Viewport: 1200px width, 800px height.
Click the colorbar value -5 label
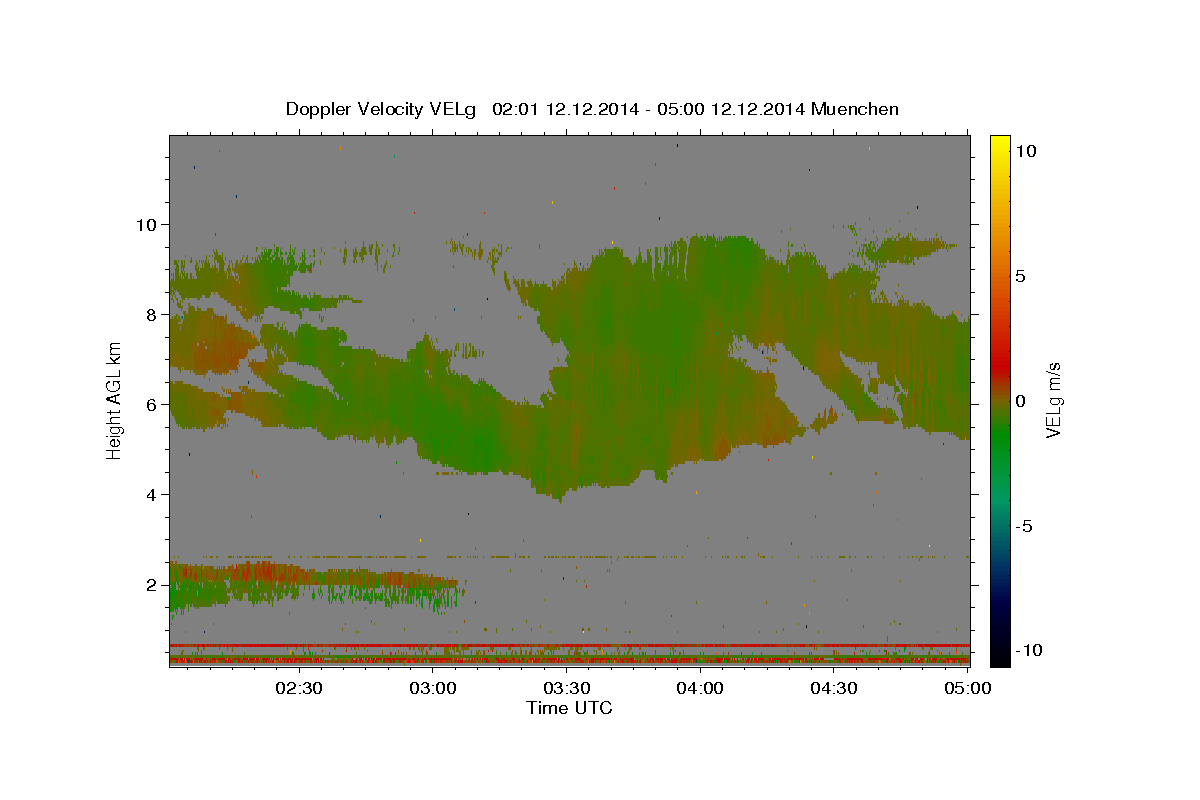tap(1024, 525)
